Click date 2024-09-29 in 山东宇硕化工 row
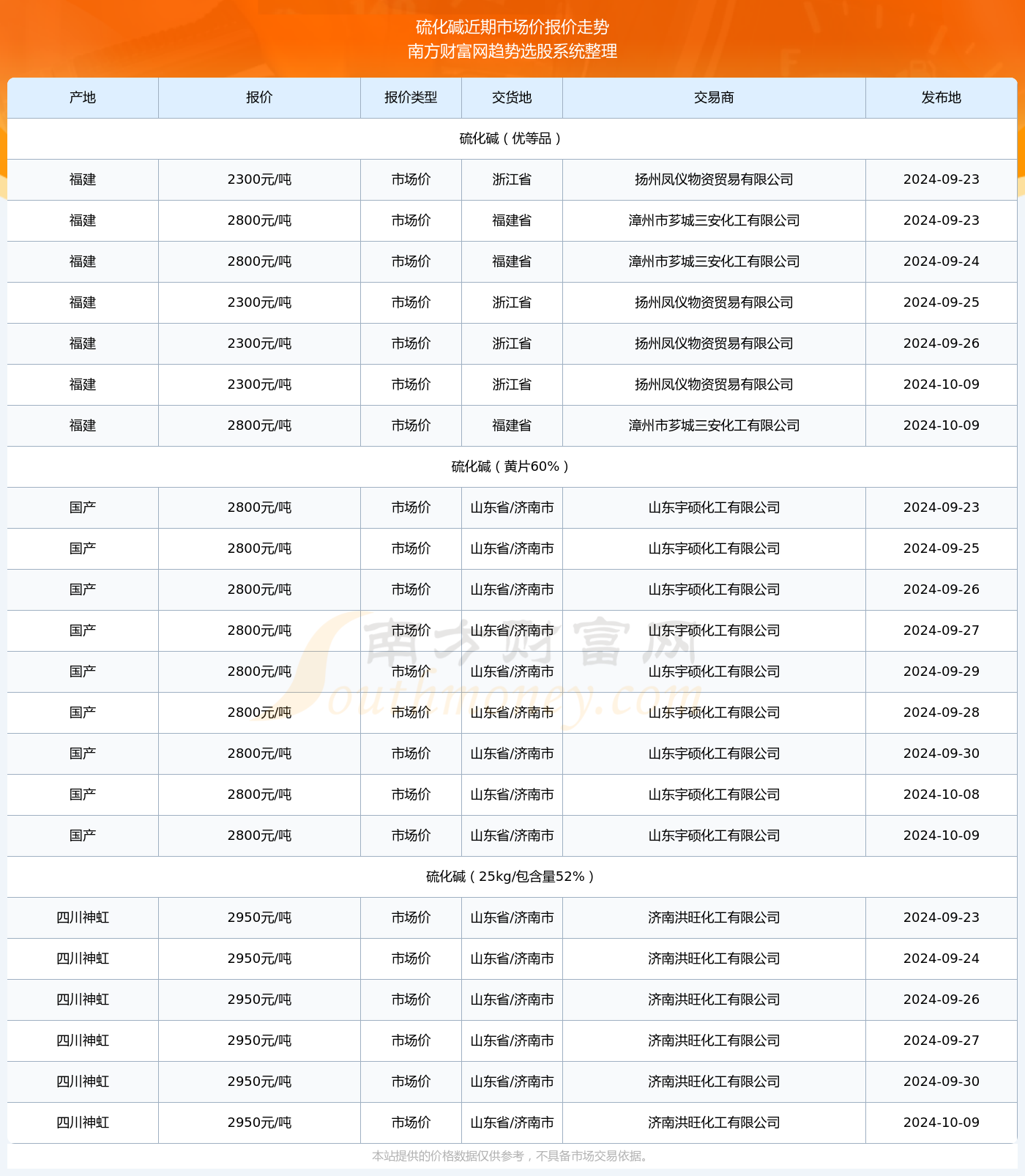The width and height of the screenshot is (1025, 1176). [x=942, y=671]
